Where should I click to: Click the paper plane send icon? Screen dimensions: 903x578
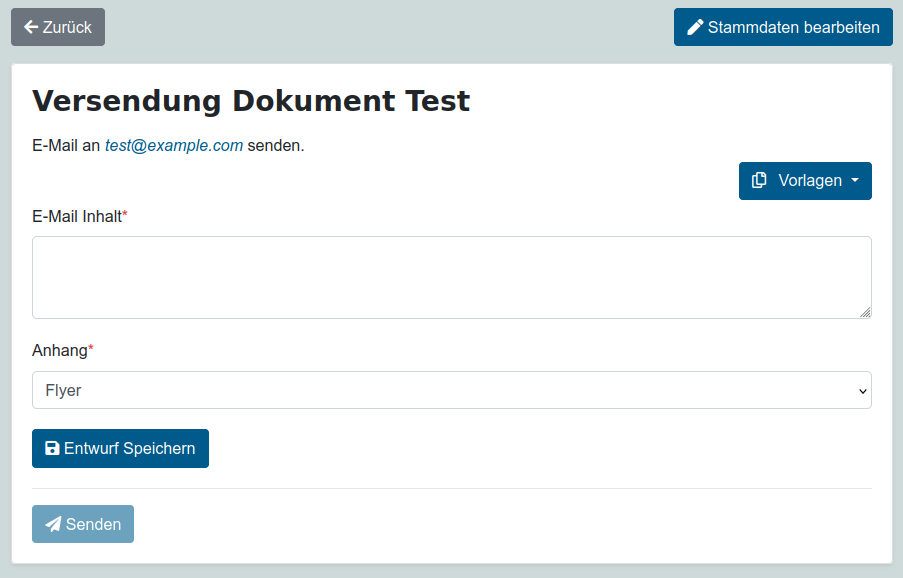(53, 525)
